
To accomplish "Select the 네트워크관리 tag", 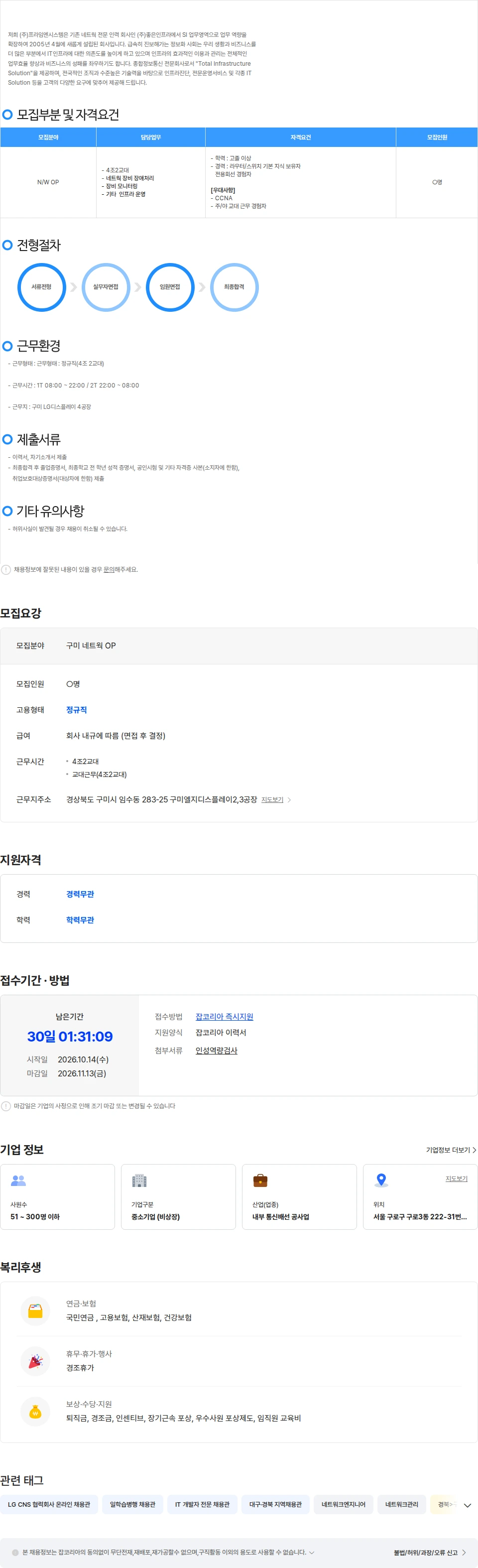I will click(x=401, y=1504).
